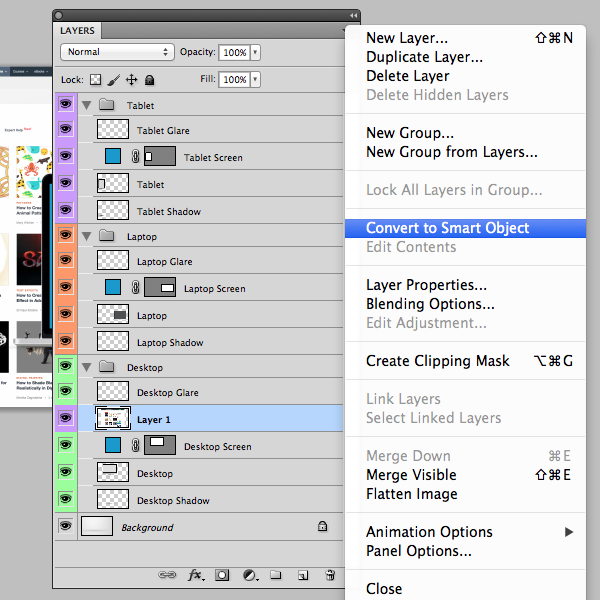Click the Desktop group folder icon
Screen dimensions: 600x600
(x=107, y=367)
